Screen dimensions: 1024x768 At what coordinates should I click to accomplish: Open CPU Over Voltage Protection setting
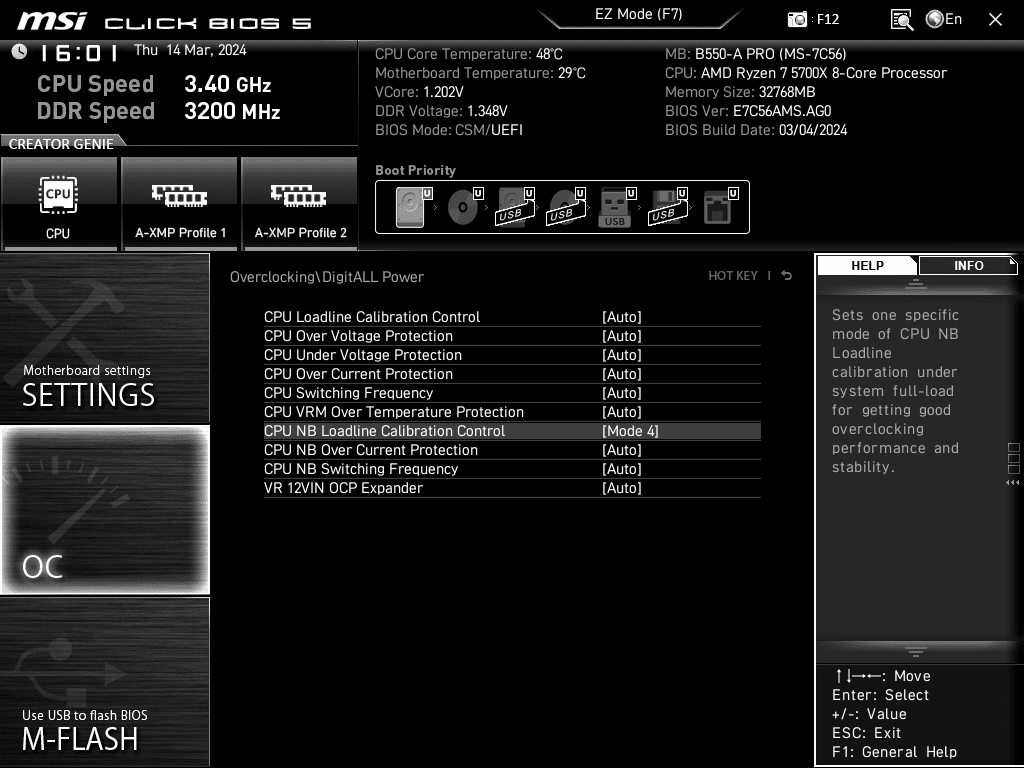point(512,336)
